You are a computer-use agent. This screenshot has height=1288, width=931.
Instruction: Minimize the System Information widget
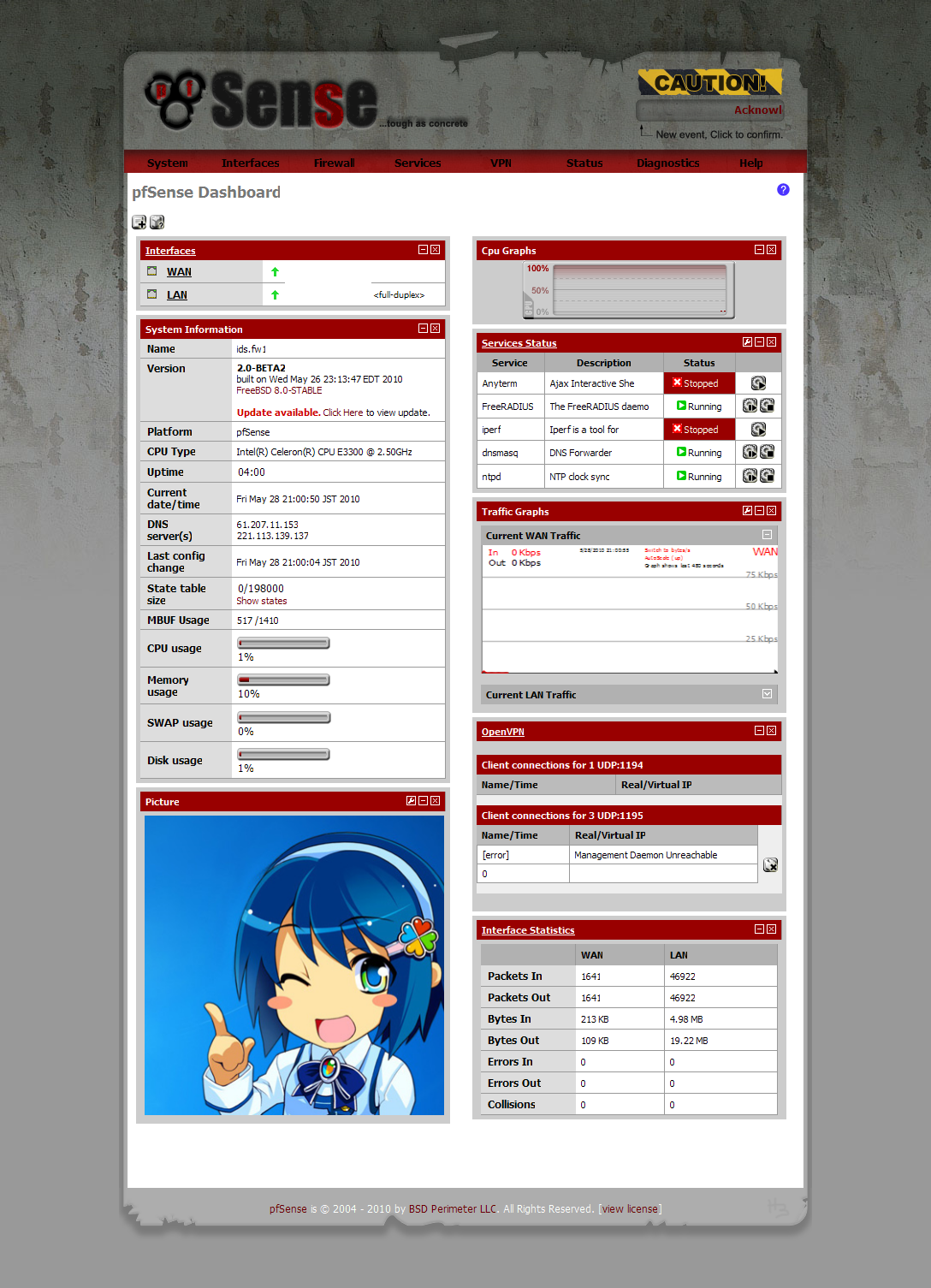[x=423, y=329]
